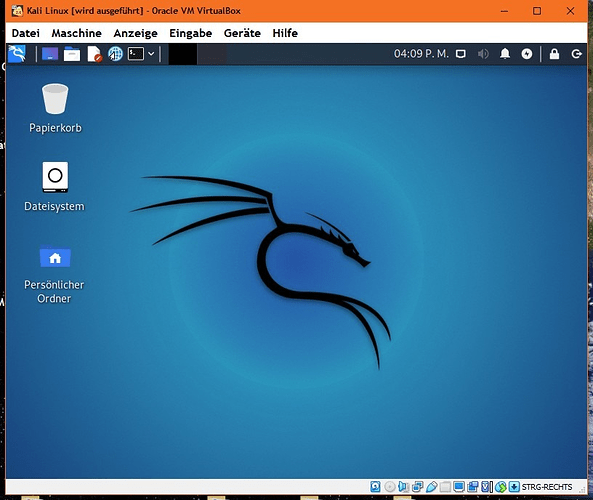Open the Maschine menu

[x=77, y=33]
